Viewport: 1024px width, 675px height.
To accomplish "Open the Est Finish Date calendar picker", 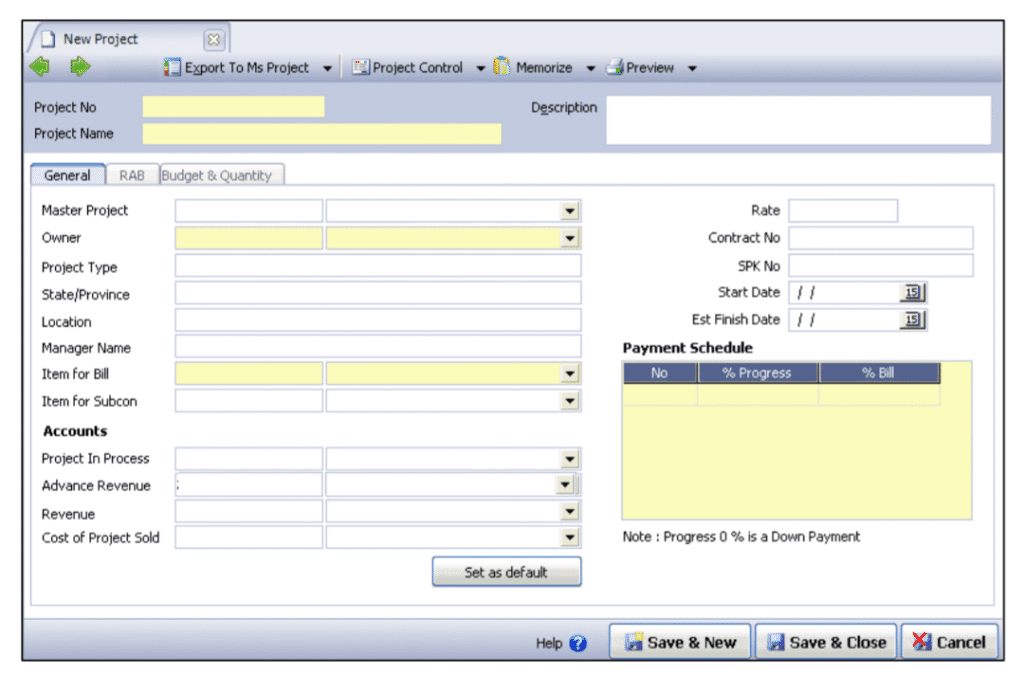I will coord(914,319).
